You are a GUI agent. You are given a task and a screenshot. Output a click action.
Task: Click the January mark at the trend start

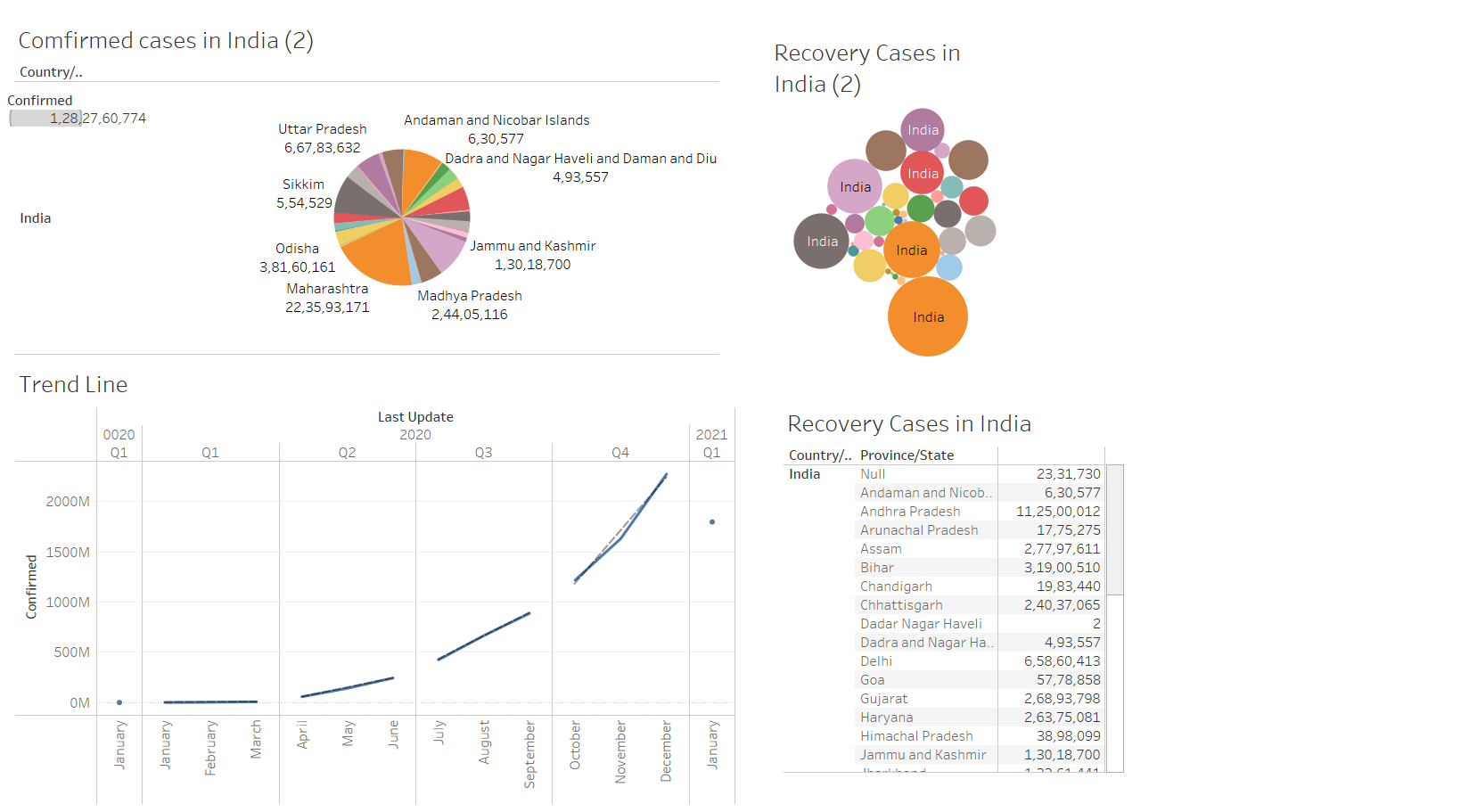119,702
